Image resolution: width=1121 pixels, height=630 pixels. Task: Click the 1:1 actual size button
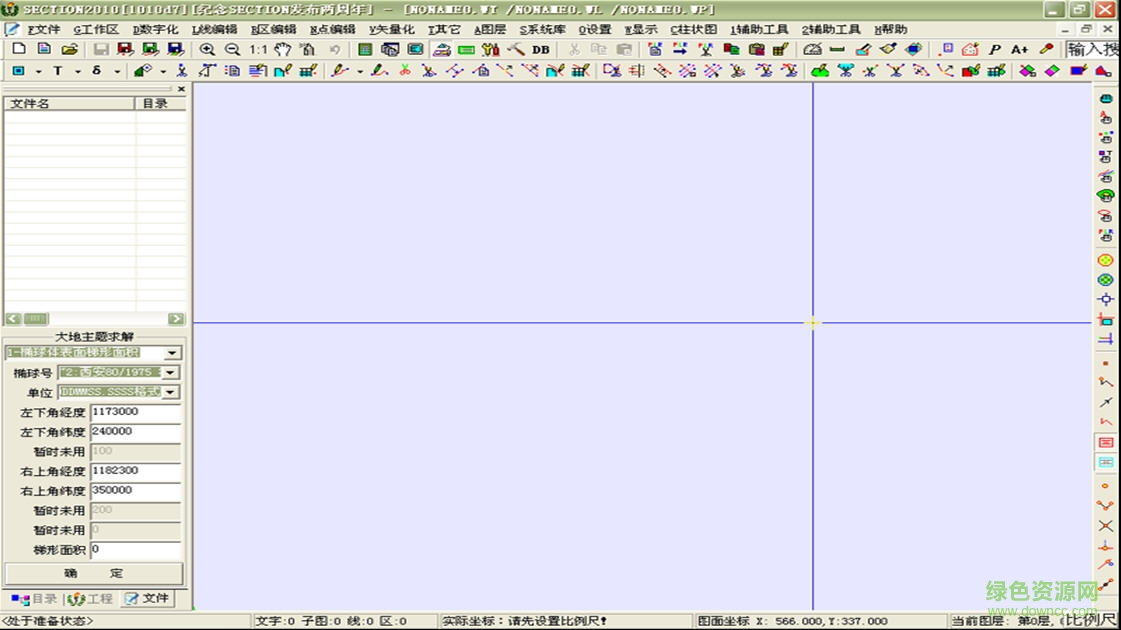tap(258, 49)
